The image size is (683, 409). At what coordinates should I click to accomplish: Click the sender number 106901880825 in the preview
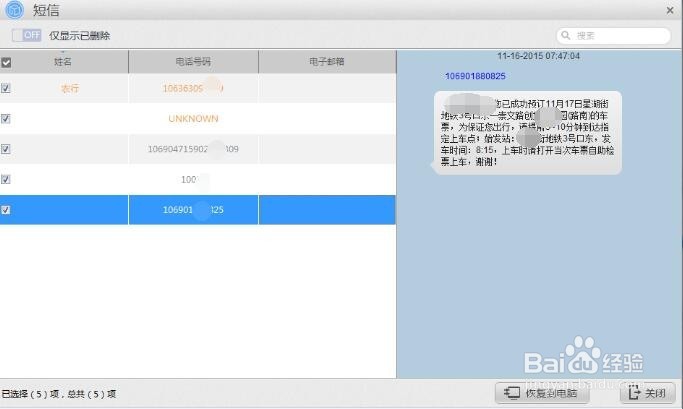pos(475,76)
